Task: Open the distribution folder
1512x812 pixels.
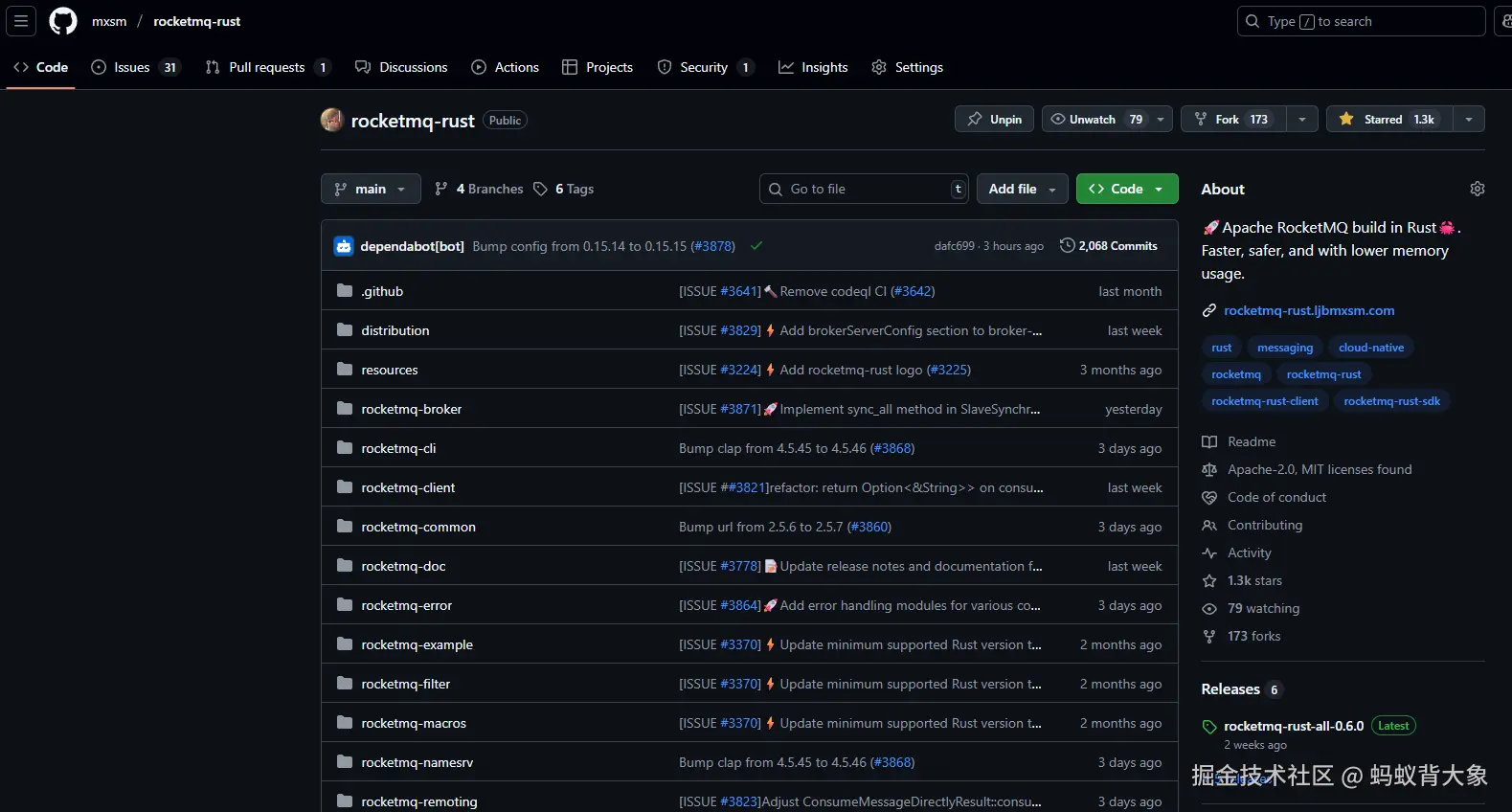Action: coord(395,330)
